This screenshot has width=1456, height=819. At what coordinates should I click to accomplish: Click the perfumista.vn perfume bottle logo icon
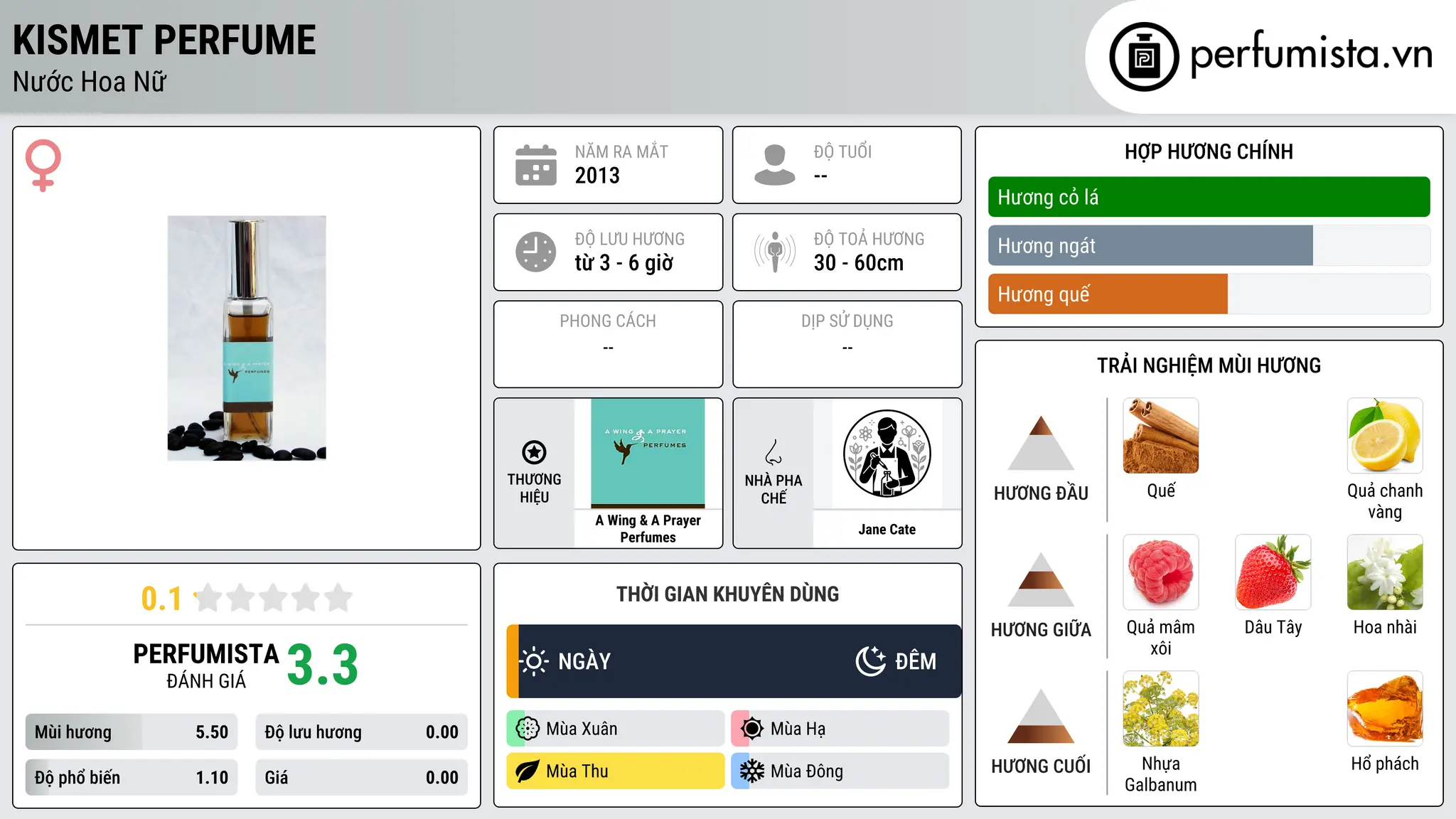point(1144,57)
